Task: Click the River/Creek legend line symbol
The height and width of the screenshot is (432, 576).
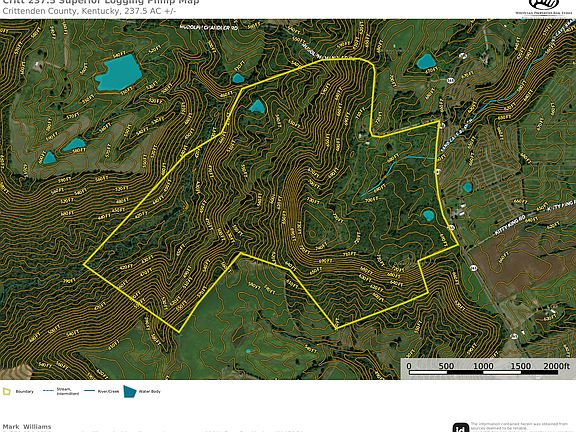Action: point(90,390)
